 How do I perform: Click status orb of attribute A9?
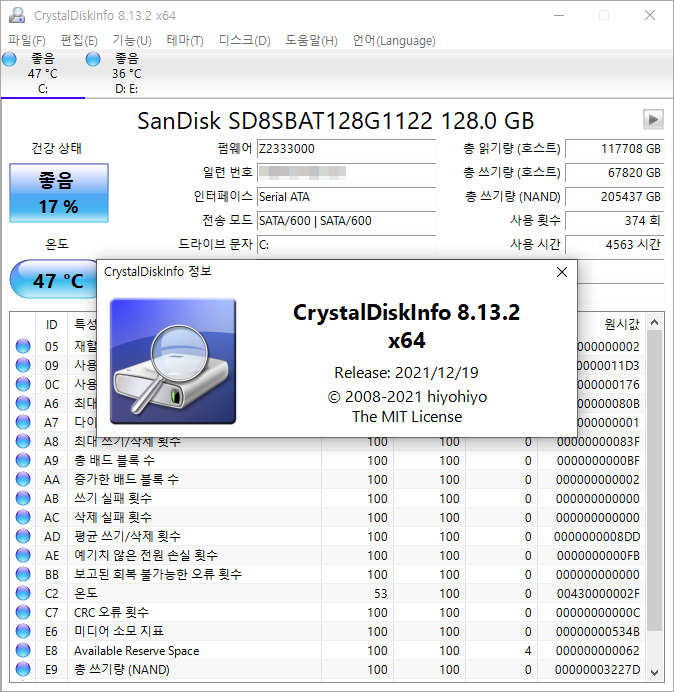tap(23, 460)
